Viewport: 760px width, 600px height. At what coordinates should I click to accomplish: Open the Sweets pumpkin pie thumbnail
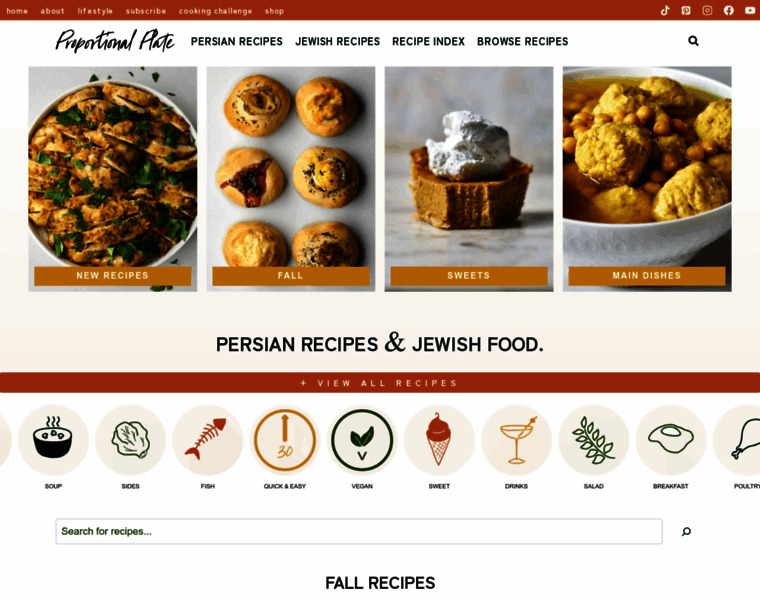point(469,167)
